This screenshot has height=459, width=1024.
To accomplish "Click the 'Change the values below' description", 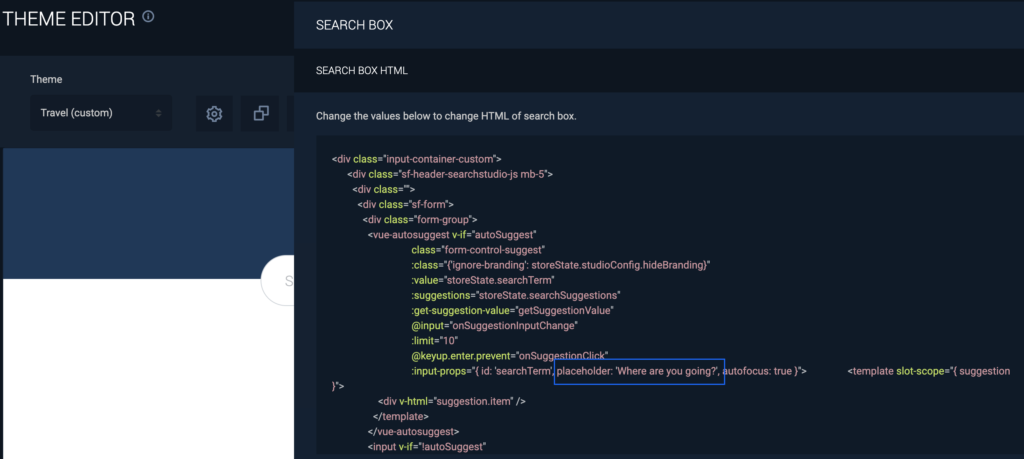I will point(446,116).
